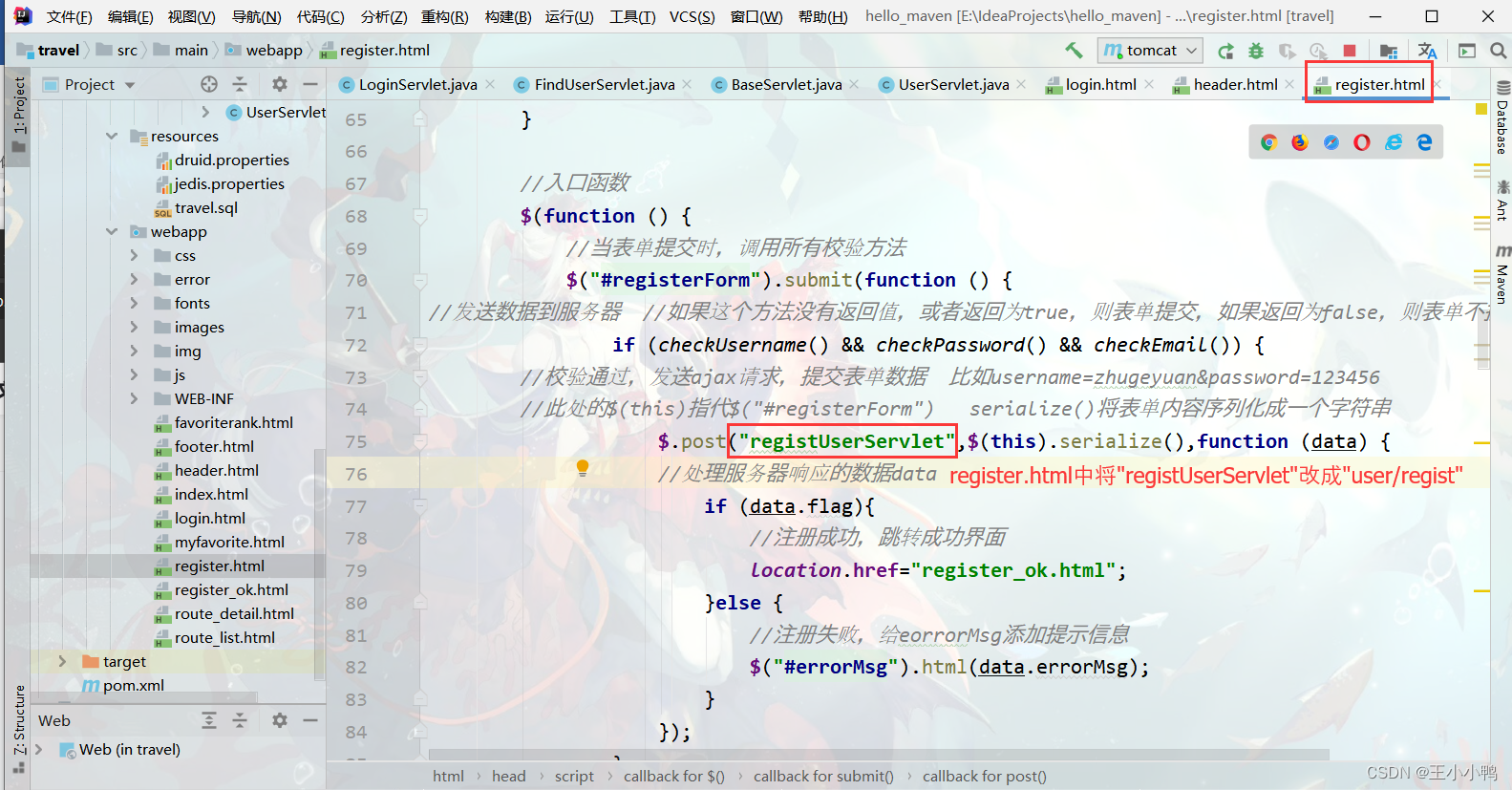This screenshot has width=1512, height=790.
Task: Toggle code fold marker on line 68
Action: pos(419,216)
